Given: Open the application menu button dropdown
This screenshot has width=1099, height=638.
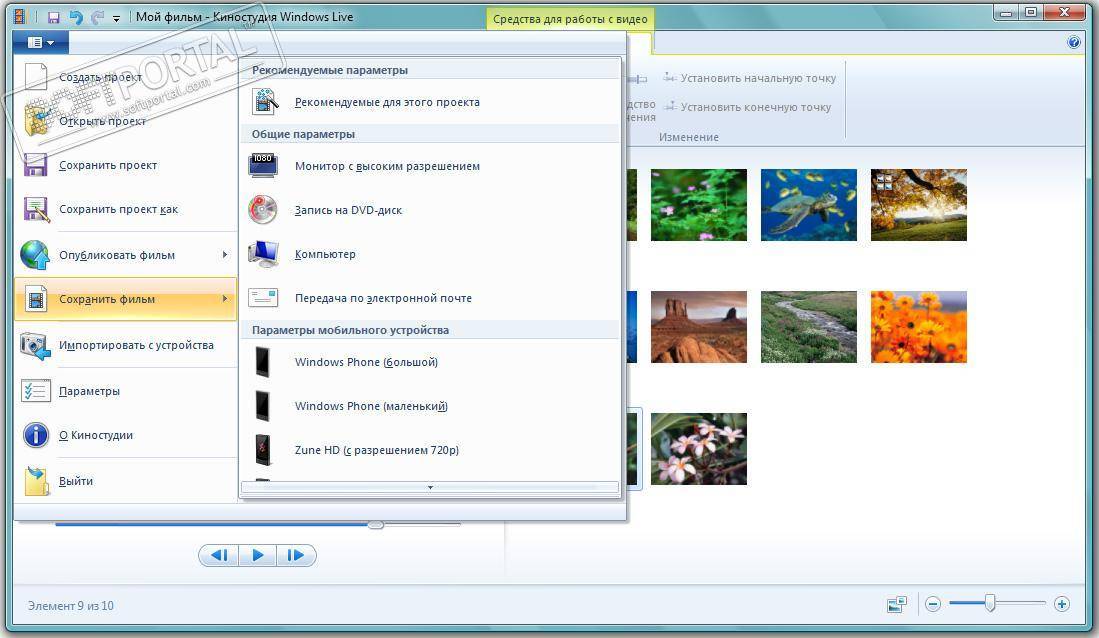Looking at the screenshot, I should (x=41, y=43).
